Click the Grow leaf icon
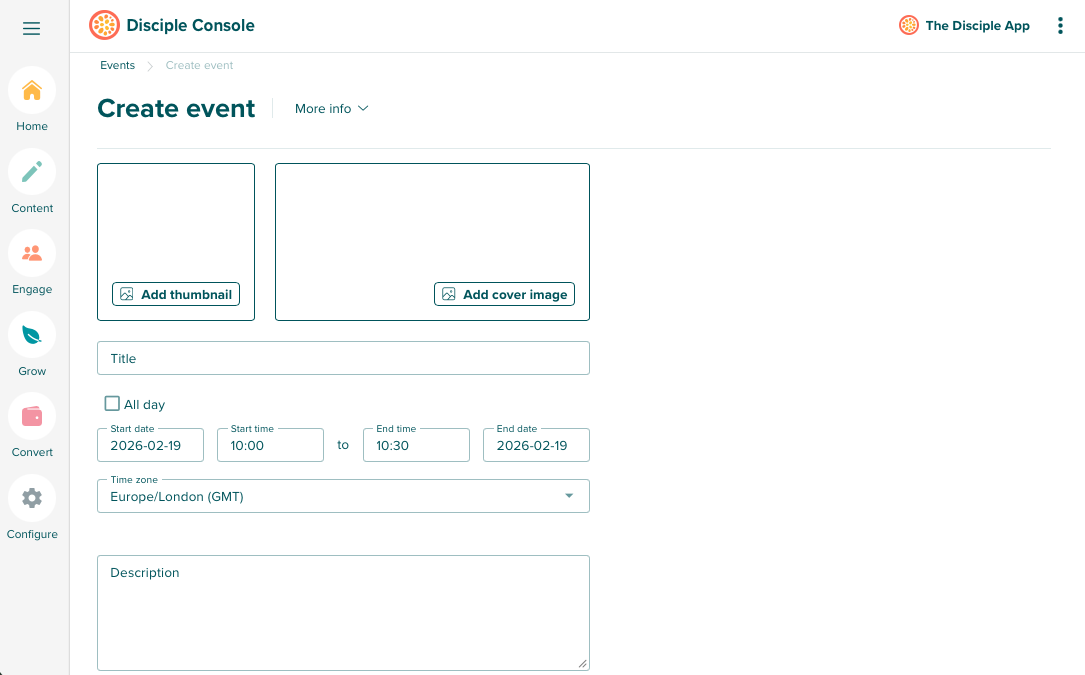This screenshot has height=675, width=1085. (x=31, y=334)
